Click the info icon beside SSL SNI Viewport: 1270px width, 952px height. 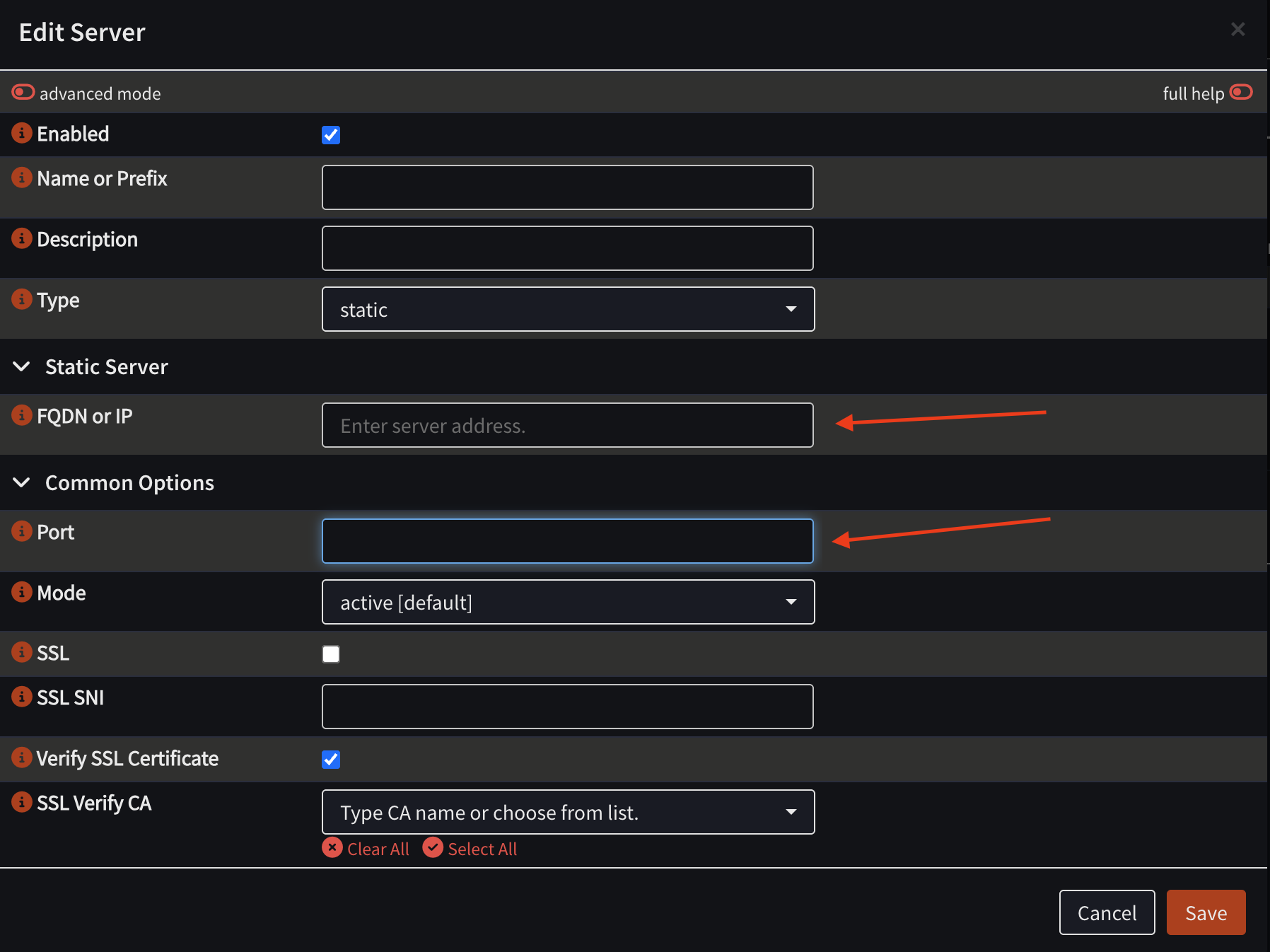(x=22, y=697)
